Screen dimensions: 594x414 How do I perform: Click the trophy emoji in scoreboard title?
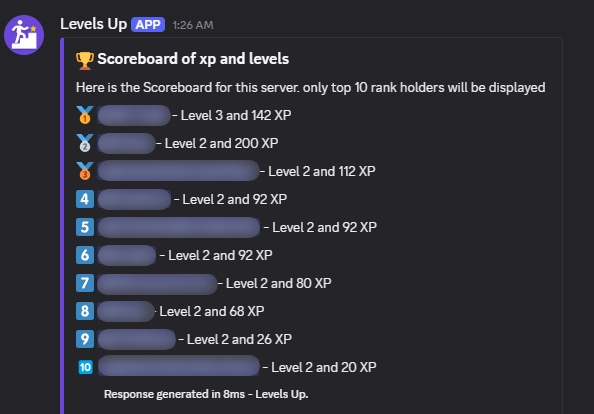tap(85, 60)
